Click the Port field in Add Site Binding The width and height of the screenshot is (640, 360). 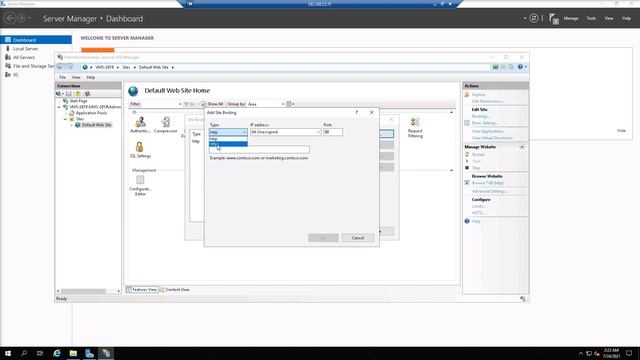click(x=333, y=132)
